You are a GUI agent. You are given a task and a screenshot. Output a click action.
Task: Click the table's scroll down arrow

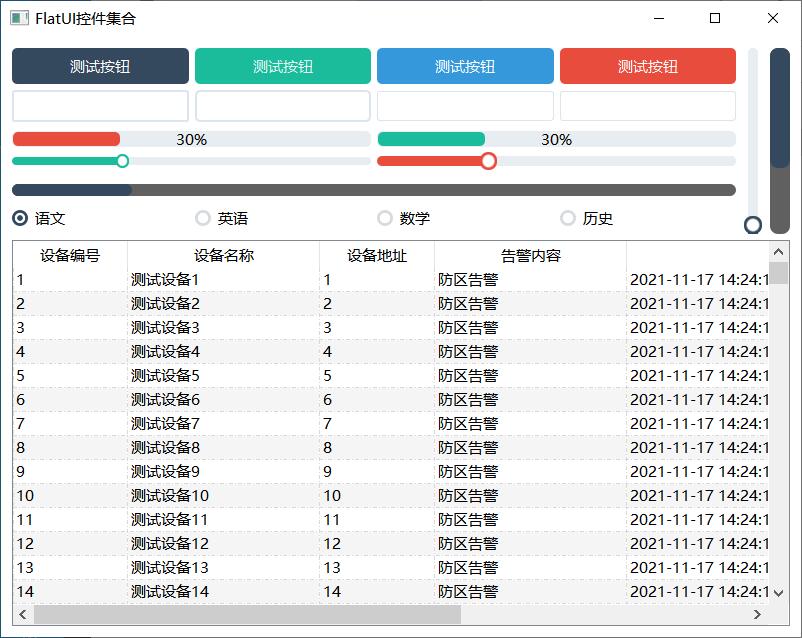tap(779, 592)
